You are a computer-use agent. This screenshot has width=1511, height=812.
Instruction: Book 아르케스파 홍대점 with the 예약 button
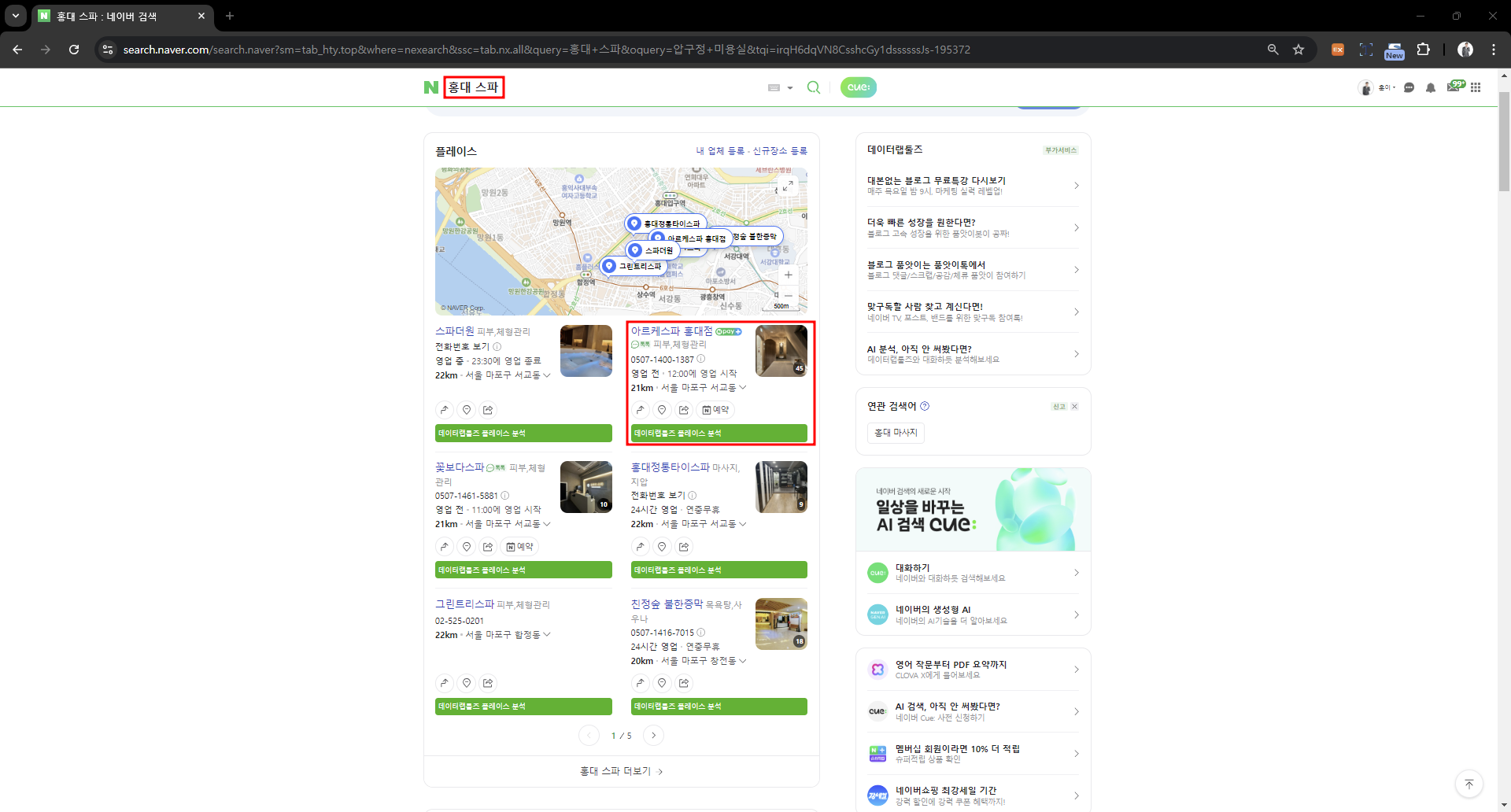coord(715,410)
